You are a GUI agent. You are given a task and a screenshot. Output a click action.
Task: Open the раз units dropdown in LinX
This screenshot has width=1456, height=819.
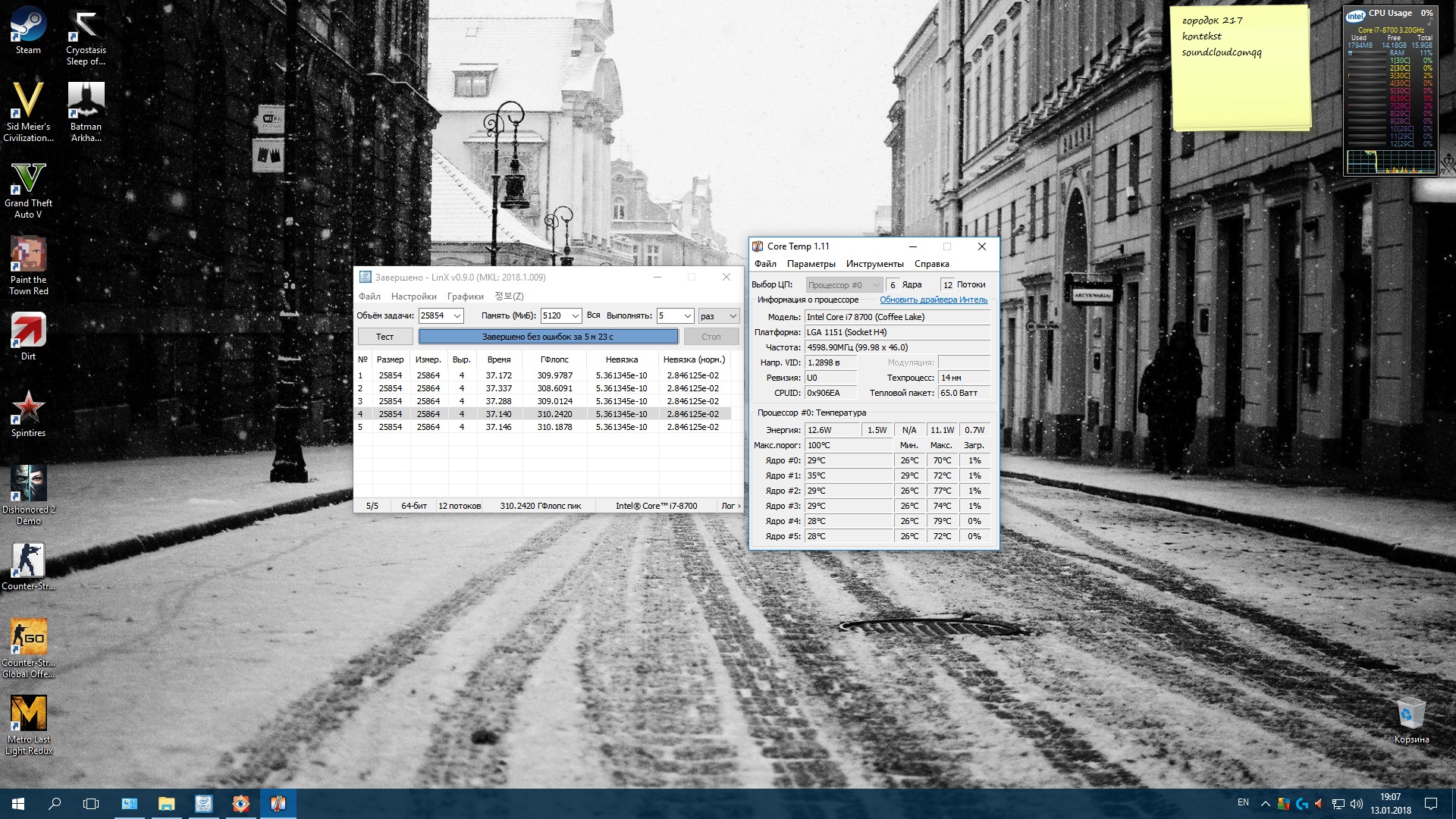733,316
